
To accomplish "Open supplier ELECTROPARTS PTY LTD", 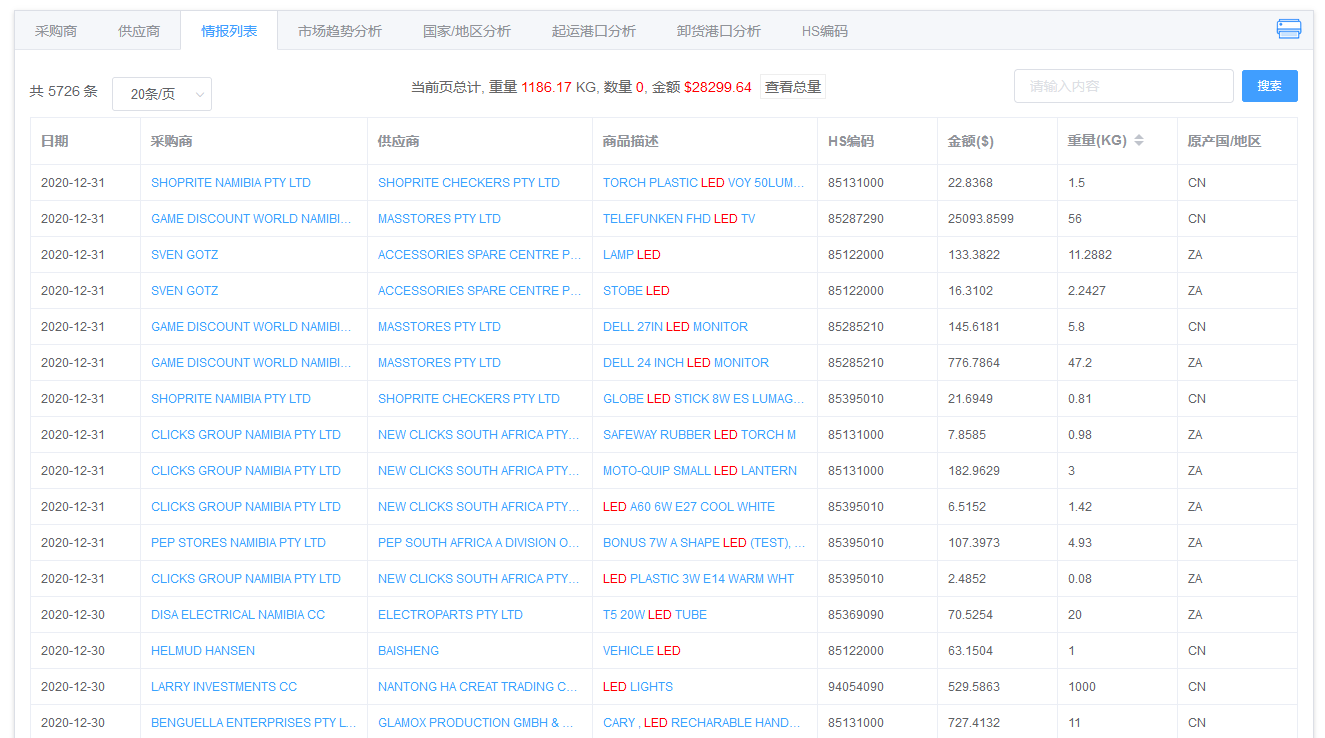I will pyautogui.click(x=450, y=615).
